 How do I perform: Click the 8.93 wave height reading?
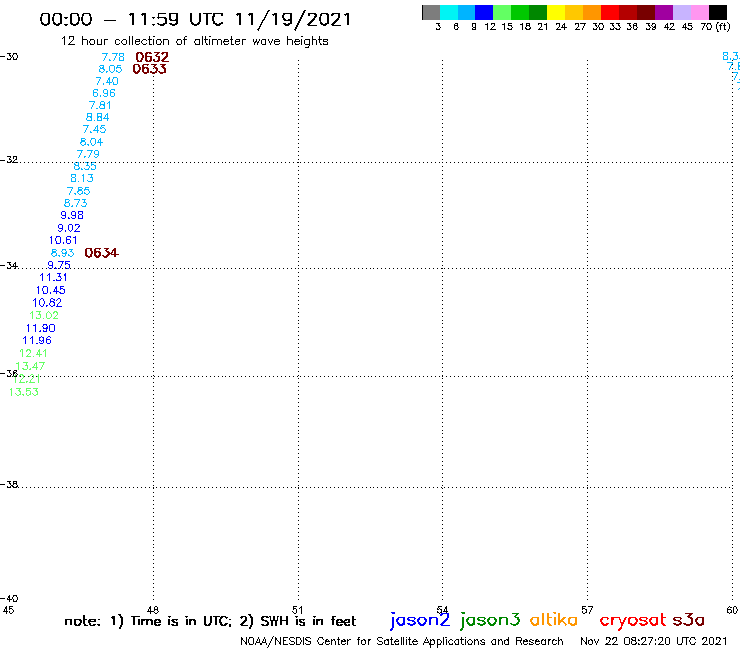coord(62,253)
